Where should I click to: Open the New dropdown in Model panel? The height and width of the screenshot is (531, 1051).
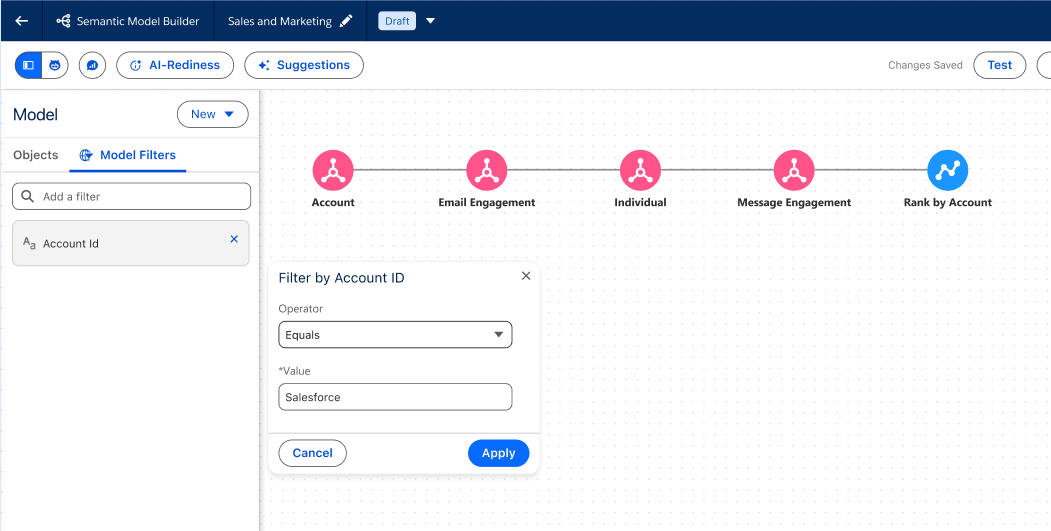[212, 115]
